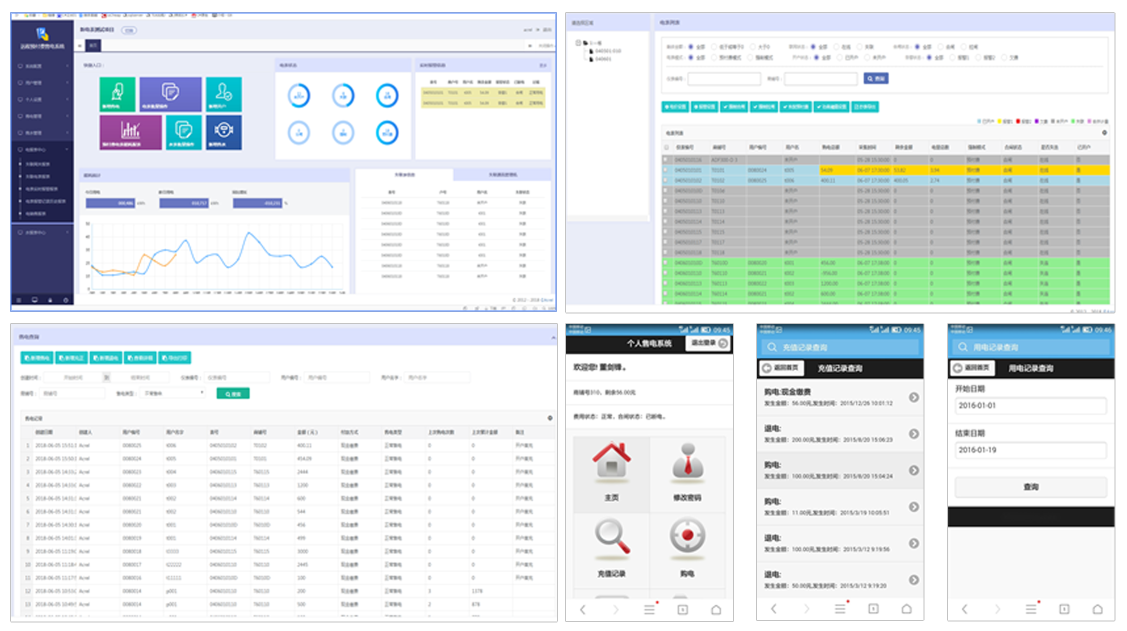
Task: Open first 购电:现金缴费 record arrow
Action: (914, 398)
